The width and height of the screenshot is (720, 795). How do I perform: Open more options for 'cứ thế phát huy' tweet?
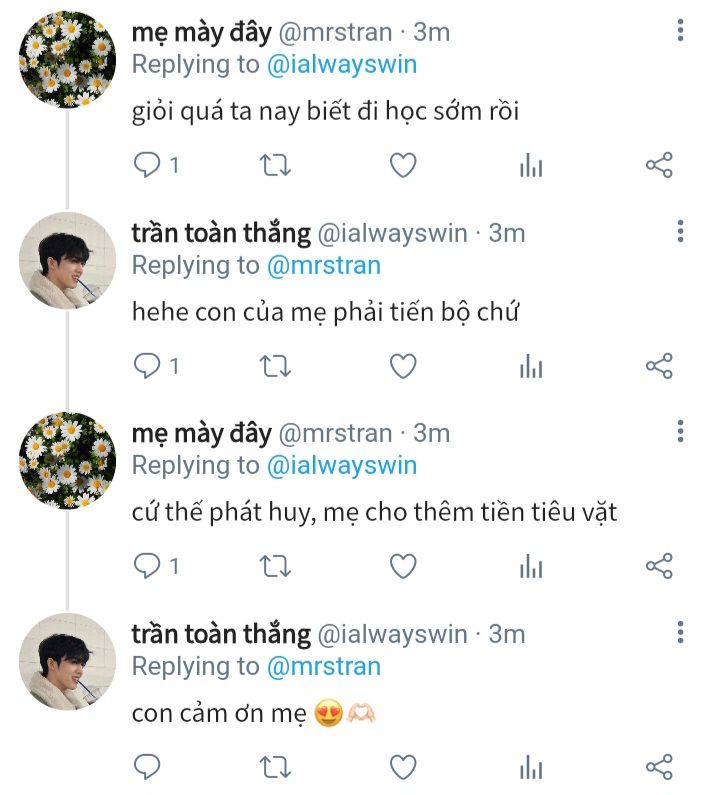click(x=680, y=432)
